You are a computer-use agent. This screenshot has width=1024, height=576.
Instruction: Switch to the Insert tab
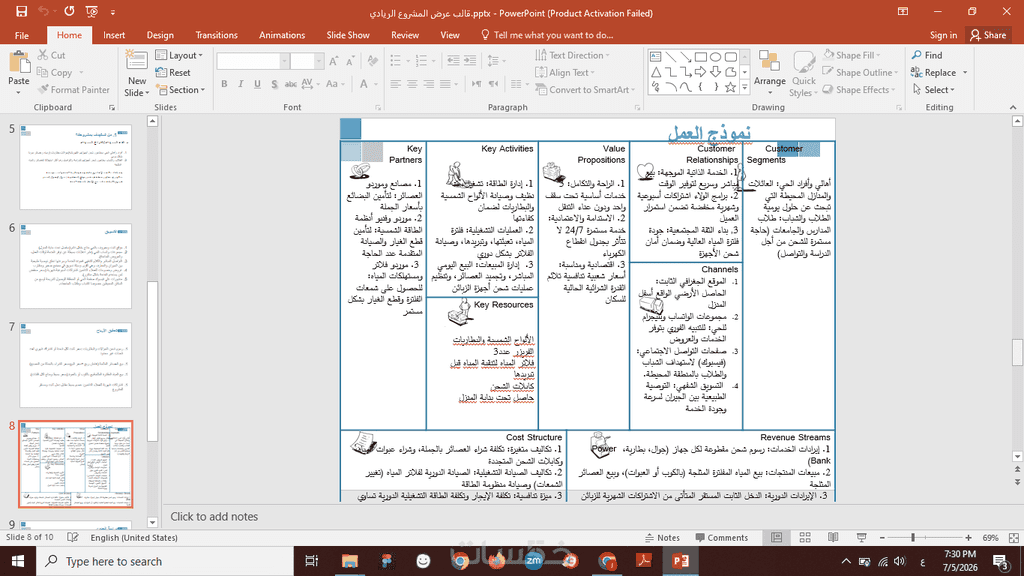tap(114, 35)
